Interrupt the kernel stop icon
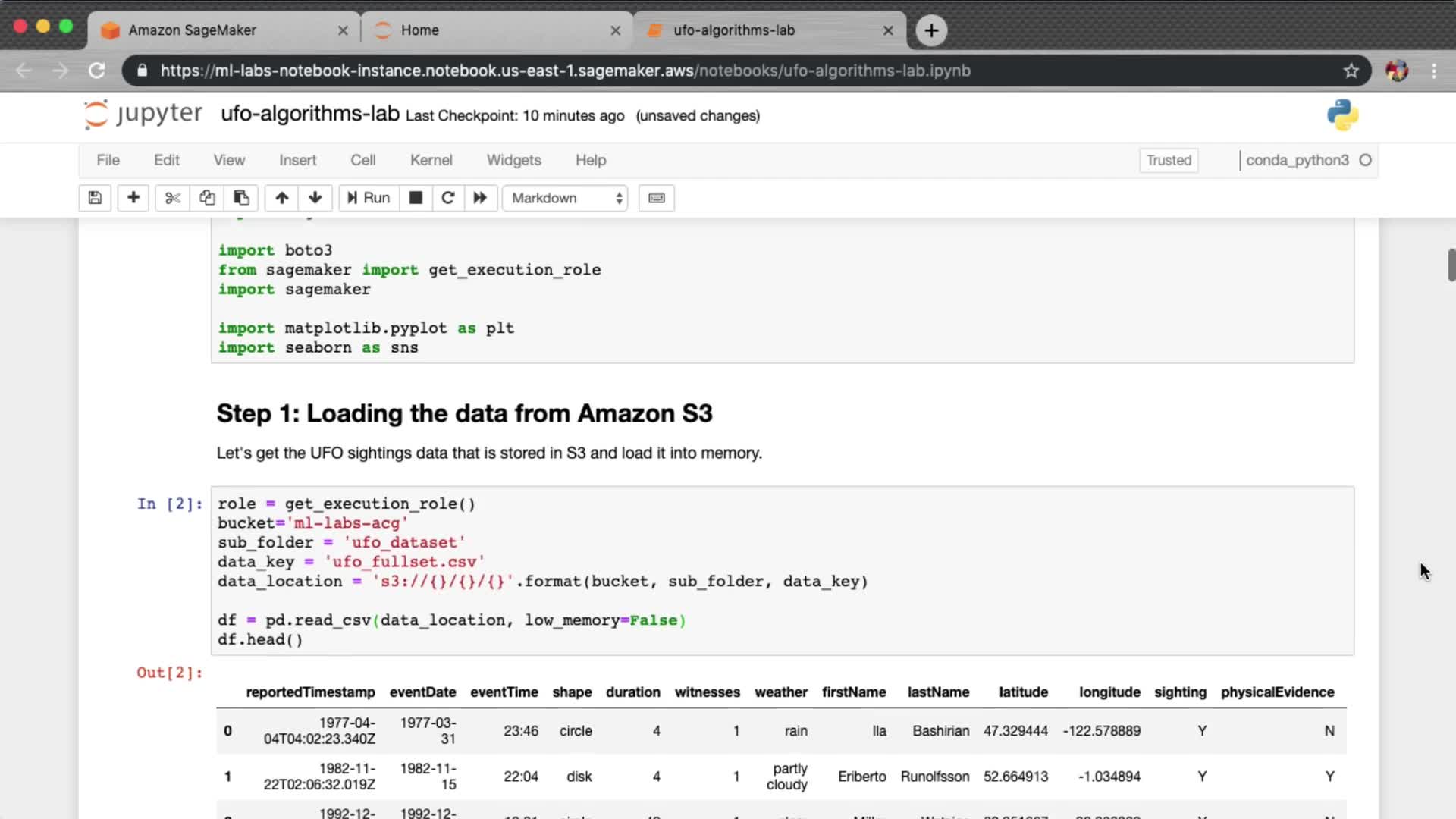This screenshot has width=1456, height=819. (416, 198)
